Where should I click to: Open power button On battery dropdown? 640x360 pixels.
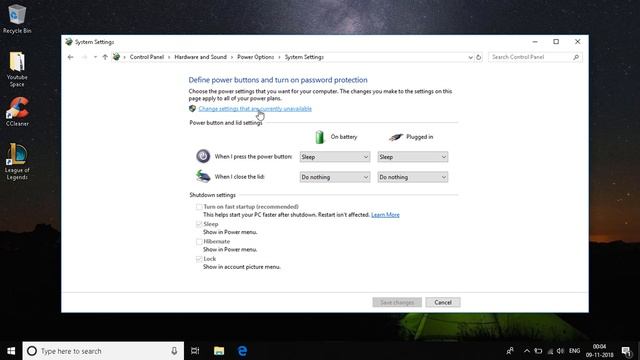tap(335, 157)
